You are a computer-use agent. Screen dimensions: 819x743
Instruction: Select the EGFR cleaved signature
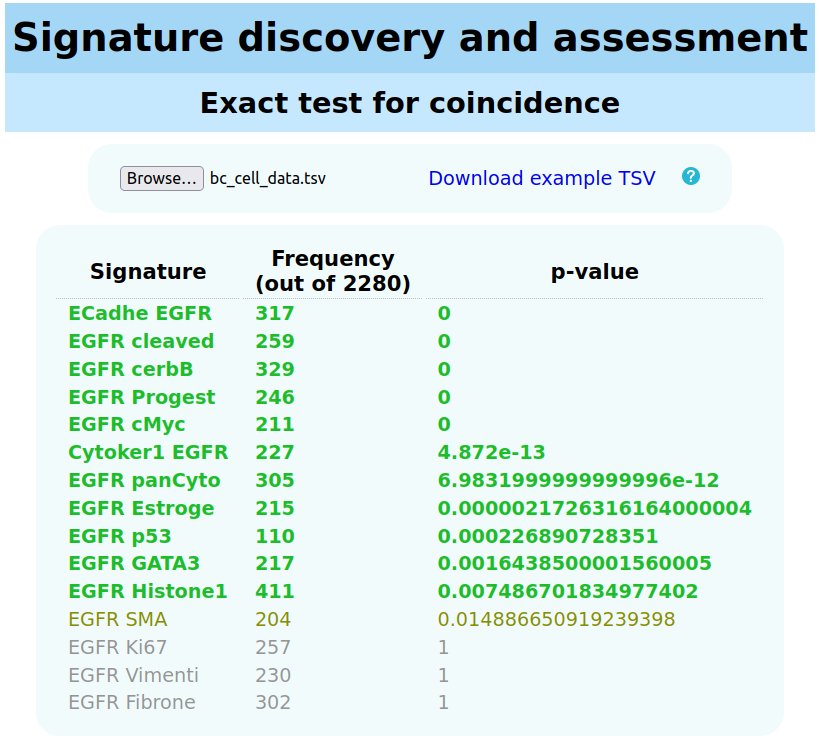click(141, 341)
